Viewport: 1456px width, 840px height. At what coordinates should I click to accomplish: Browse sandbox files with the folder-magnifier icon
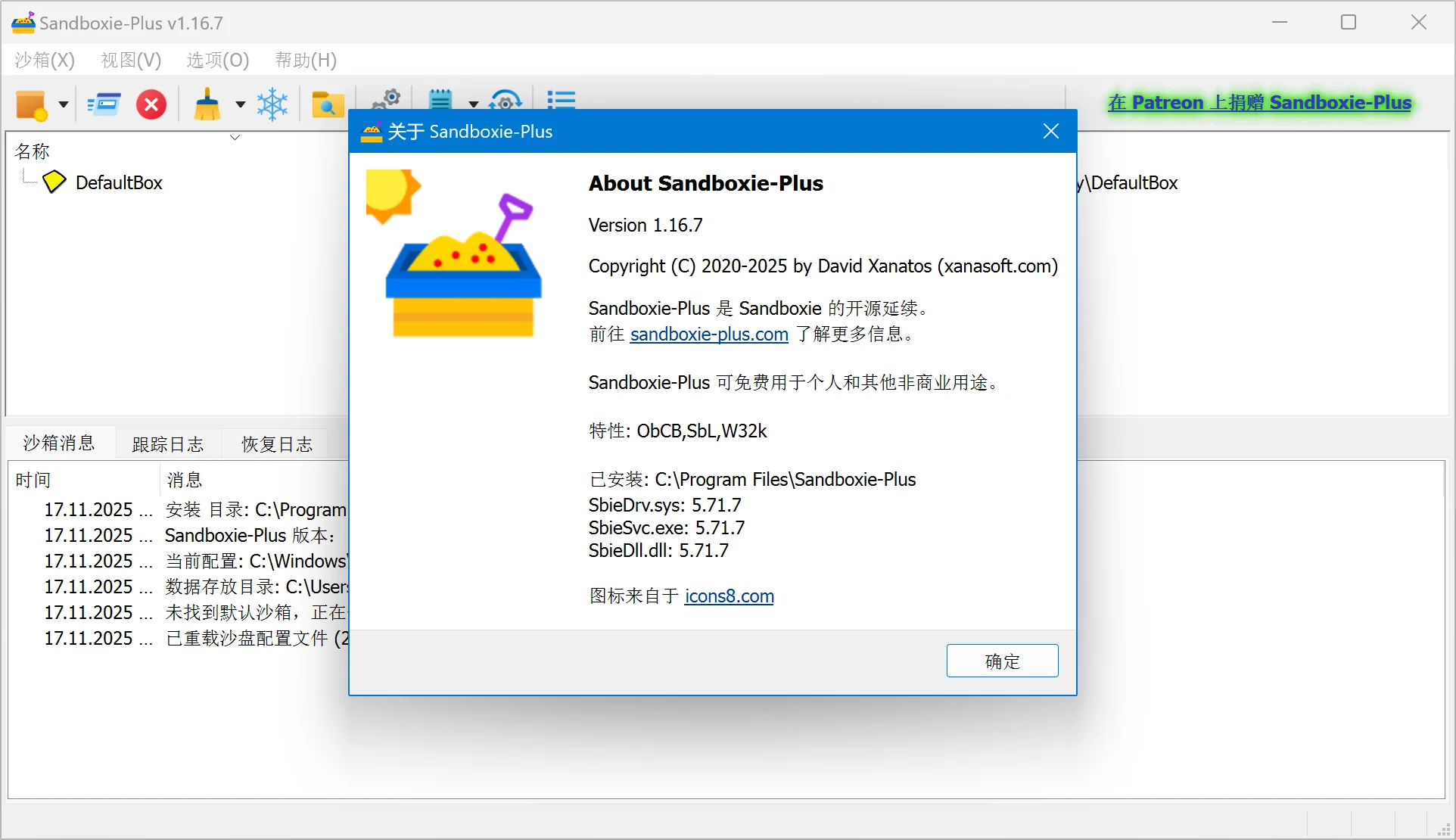click(x=327, y=104)
